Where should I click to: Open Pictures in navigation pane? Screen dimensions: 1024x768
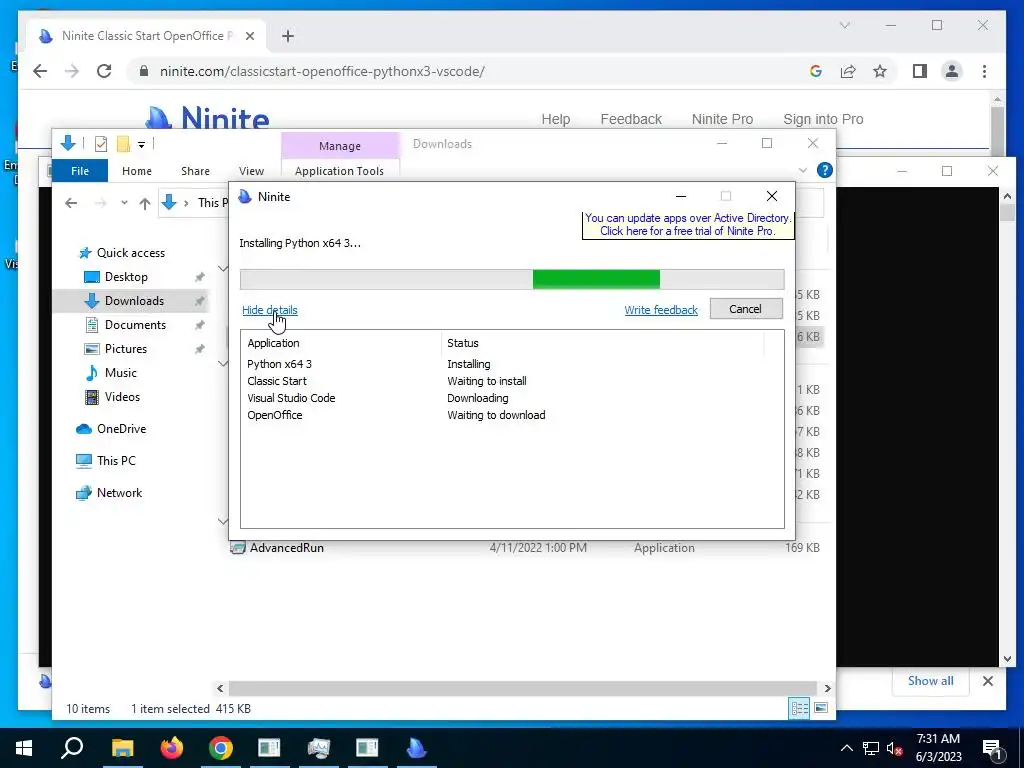point(125,349)
